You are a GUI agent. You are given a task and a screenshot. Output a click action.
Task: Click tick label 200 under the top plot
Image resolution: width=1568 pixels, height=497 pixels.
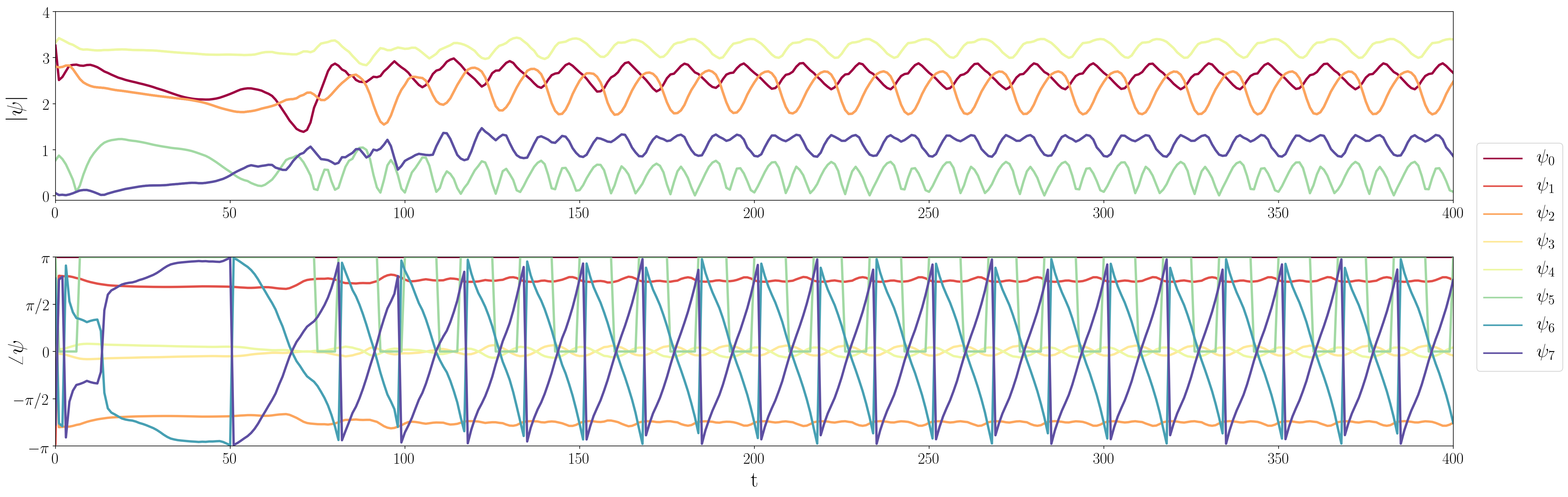[x=754, y=213]
